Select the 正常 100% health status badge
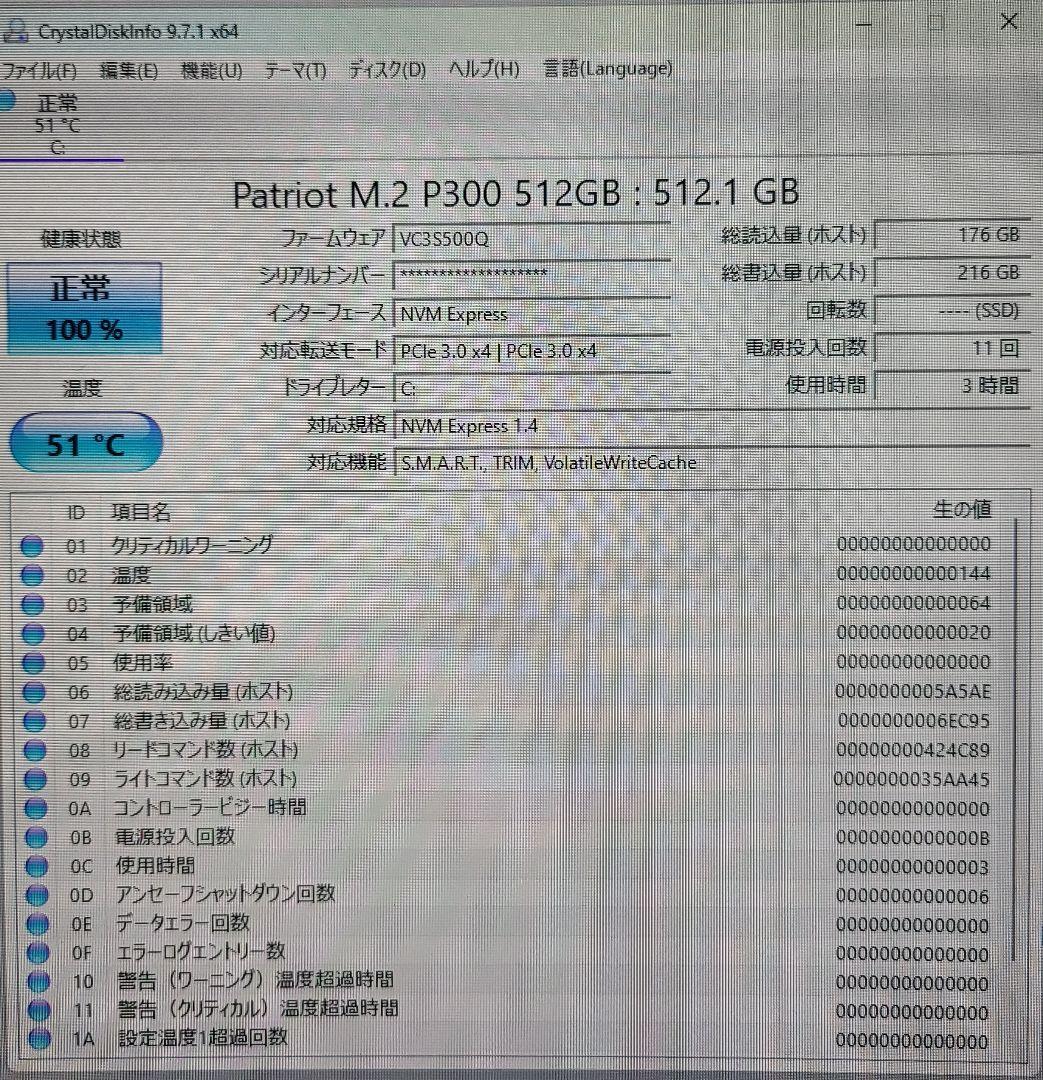 85,307
